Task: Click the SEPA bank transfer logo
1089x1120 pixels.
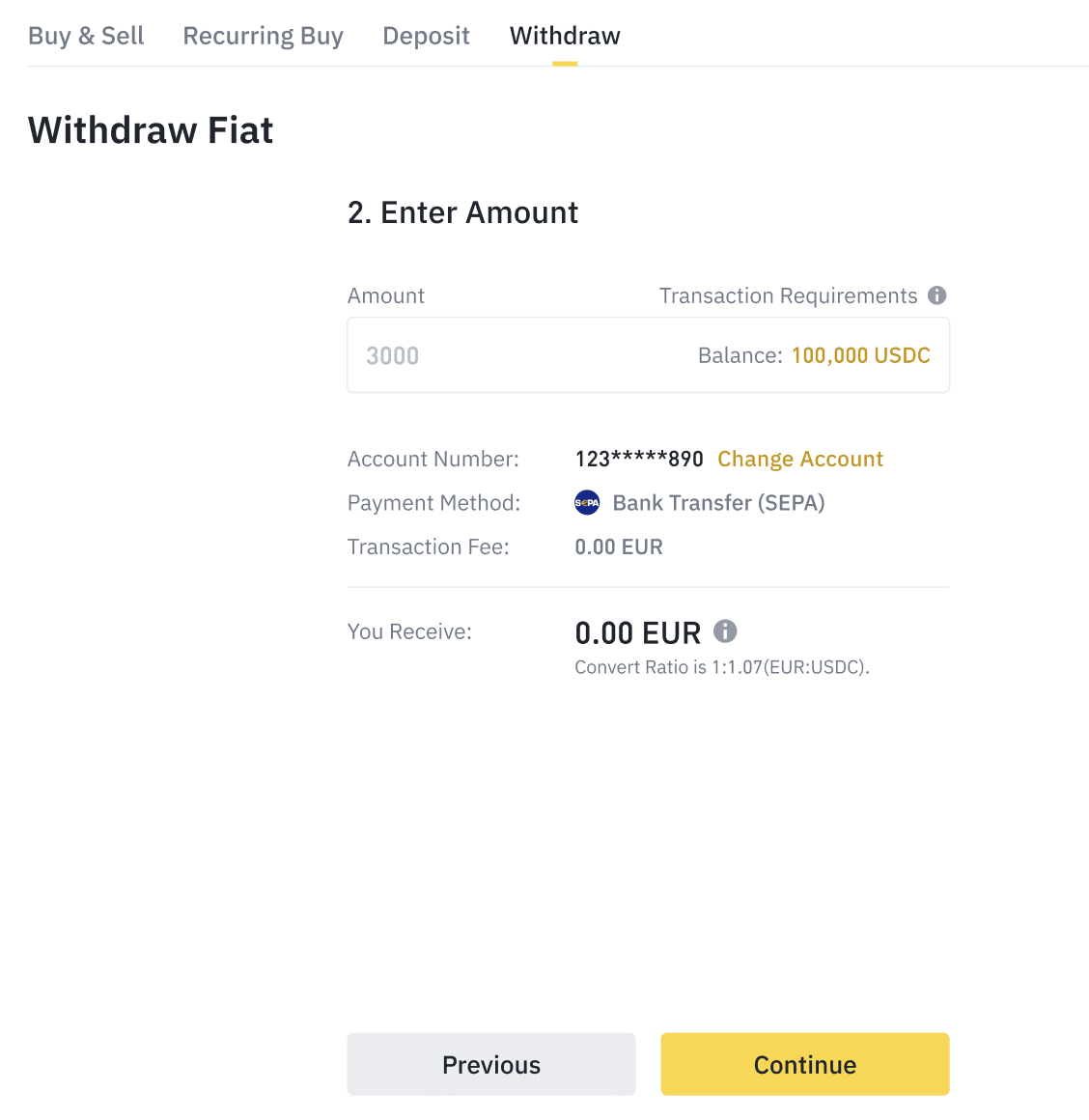Action: pos(587,503)
